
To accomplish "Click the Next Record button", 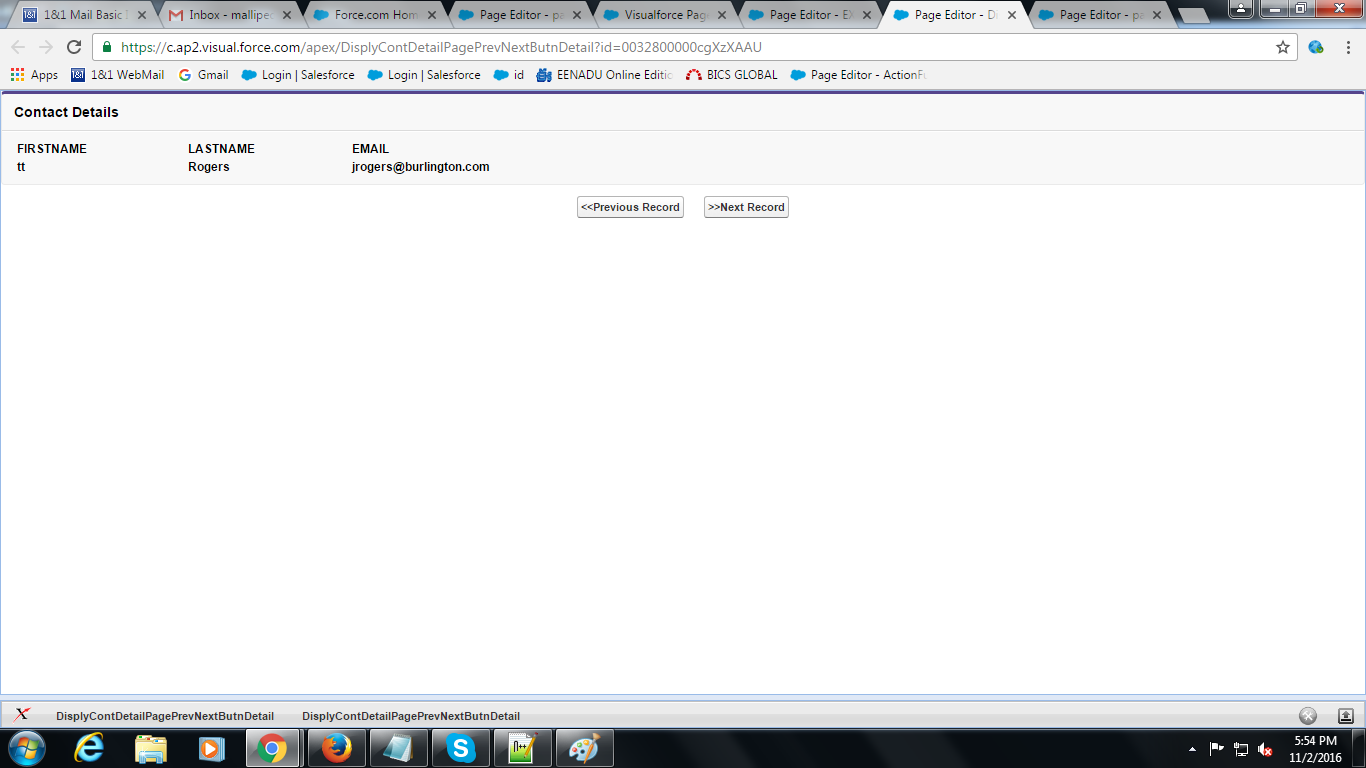I will click(x=745, y=207).
